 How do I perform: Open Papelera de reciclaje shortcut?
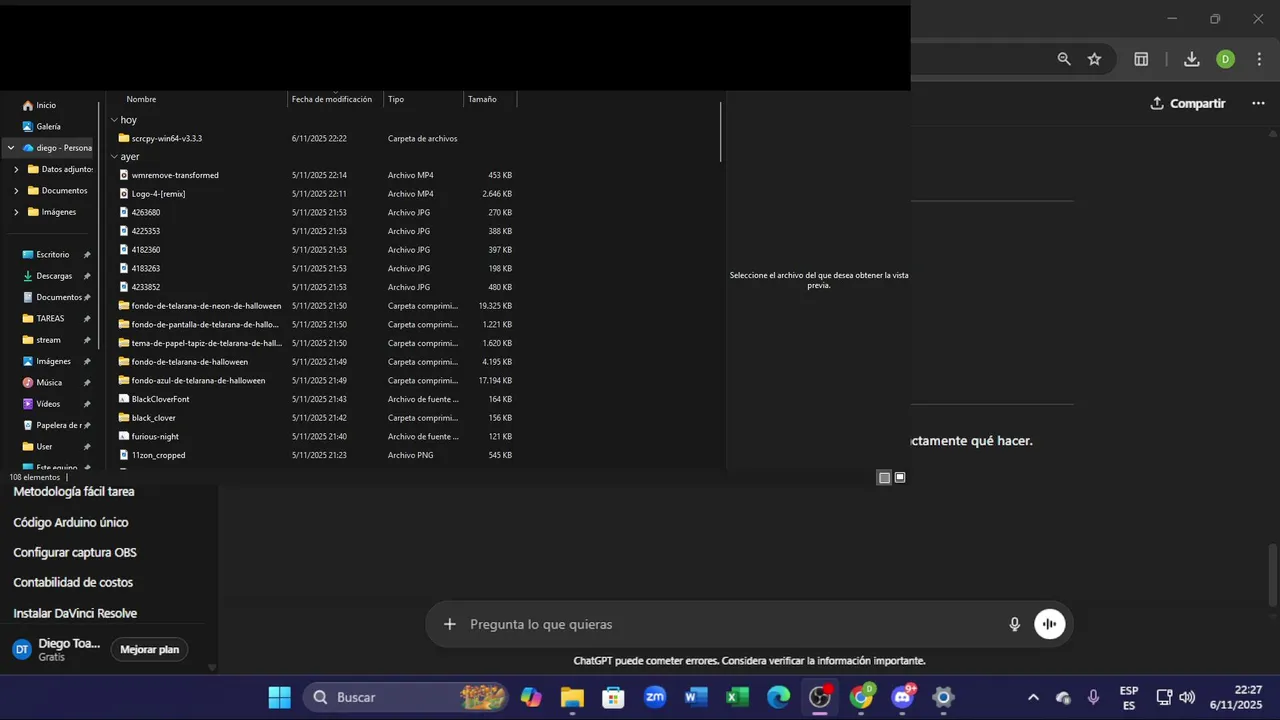coord(53,425)
